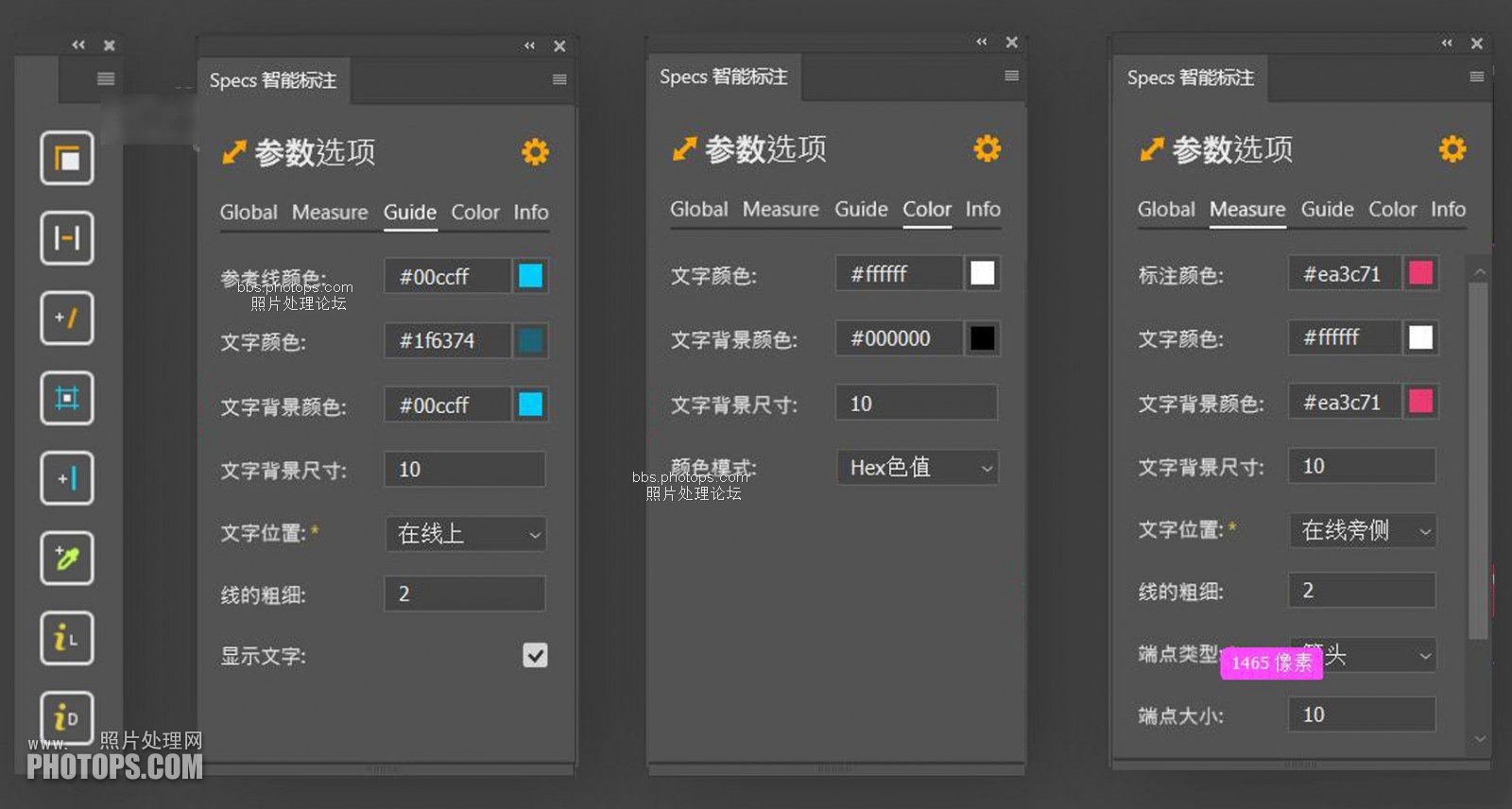Open settings gear in Color panel
Viewport: 1512px width, 809px height.
click(987, 148)
